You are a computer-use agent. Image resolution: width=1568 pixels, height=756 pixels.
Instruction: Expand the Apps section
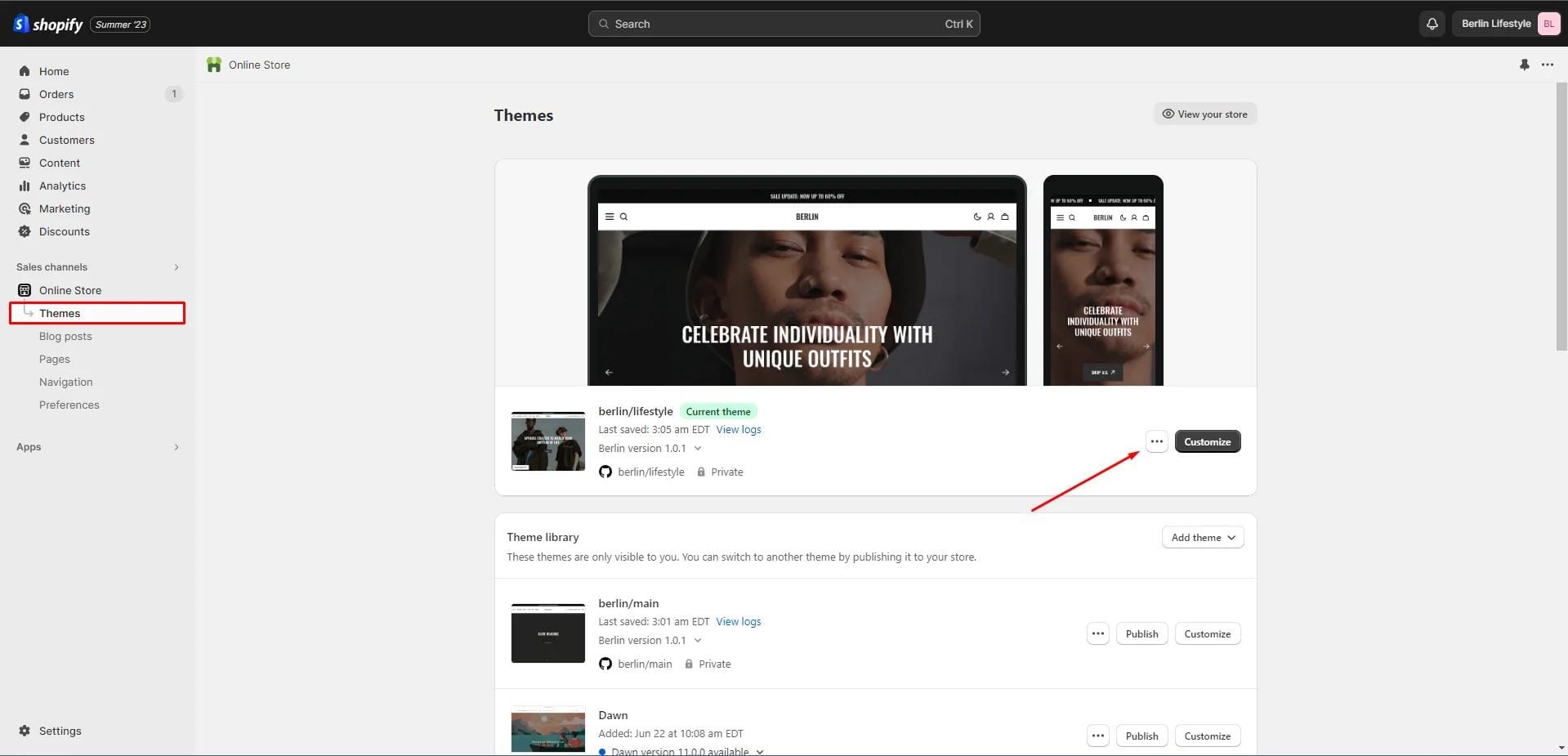pos(176,447)
